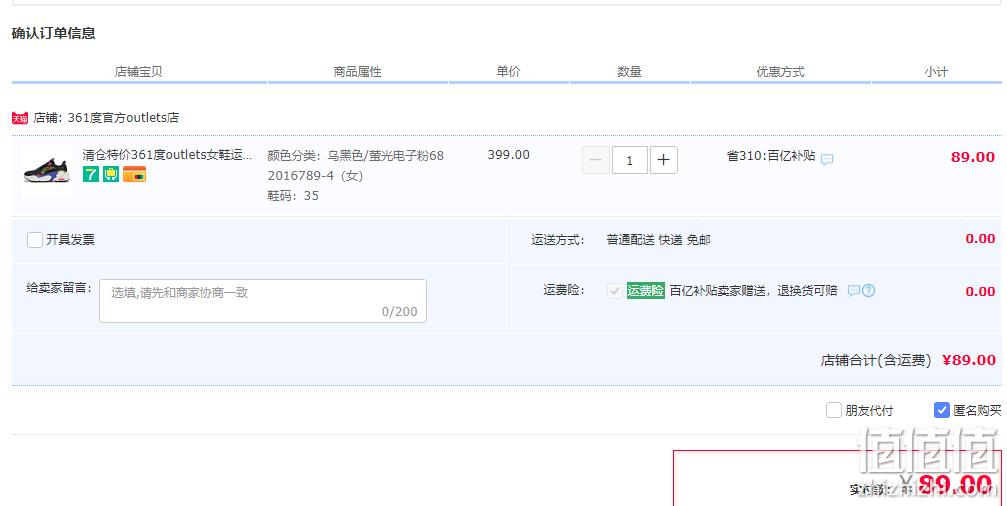This screenshot has height=506, width=1007.
Task: Click the 单价 column header
Action: (508, 71)
